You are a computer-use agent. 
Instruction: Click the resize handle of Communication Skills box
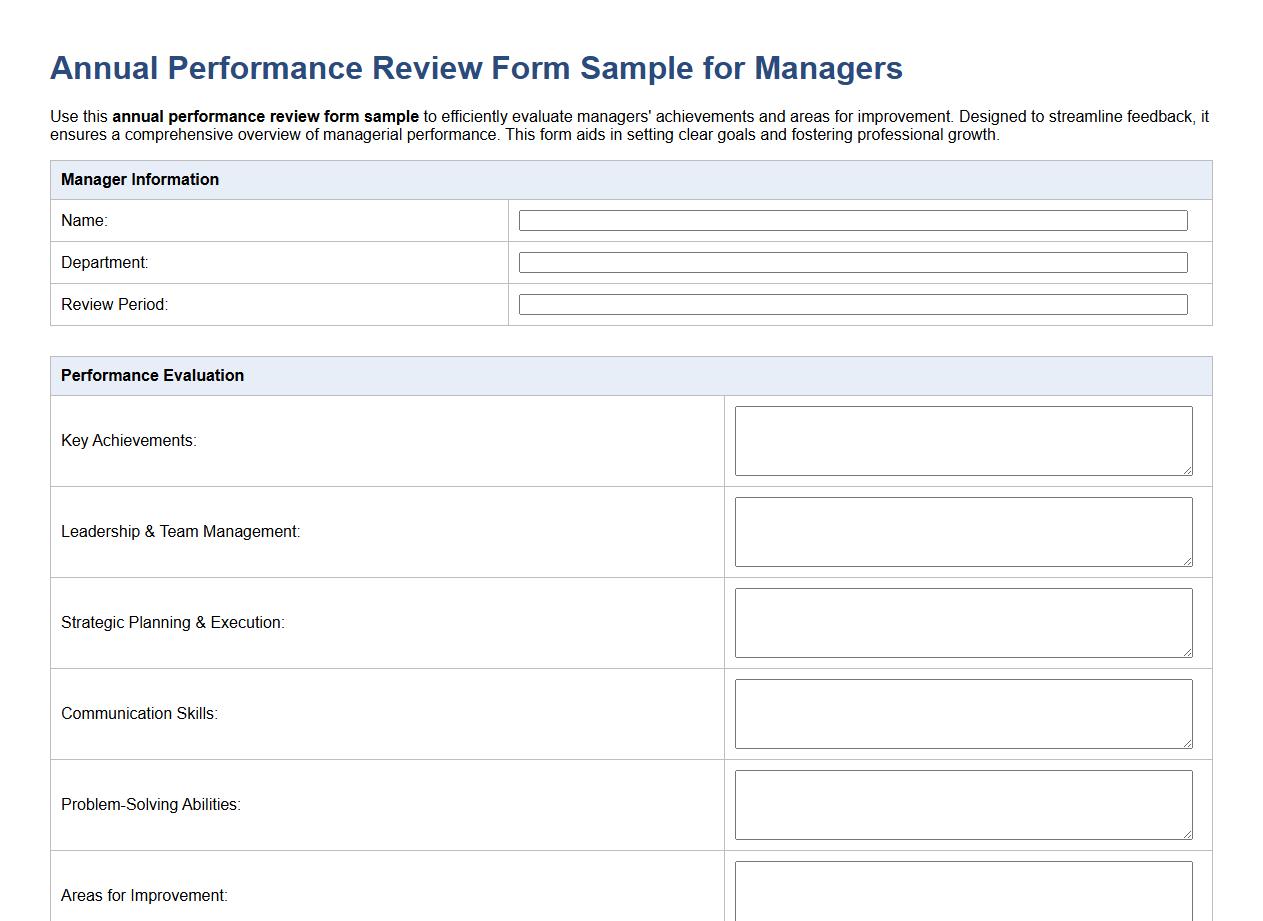(1188, 744)
